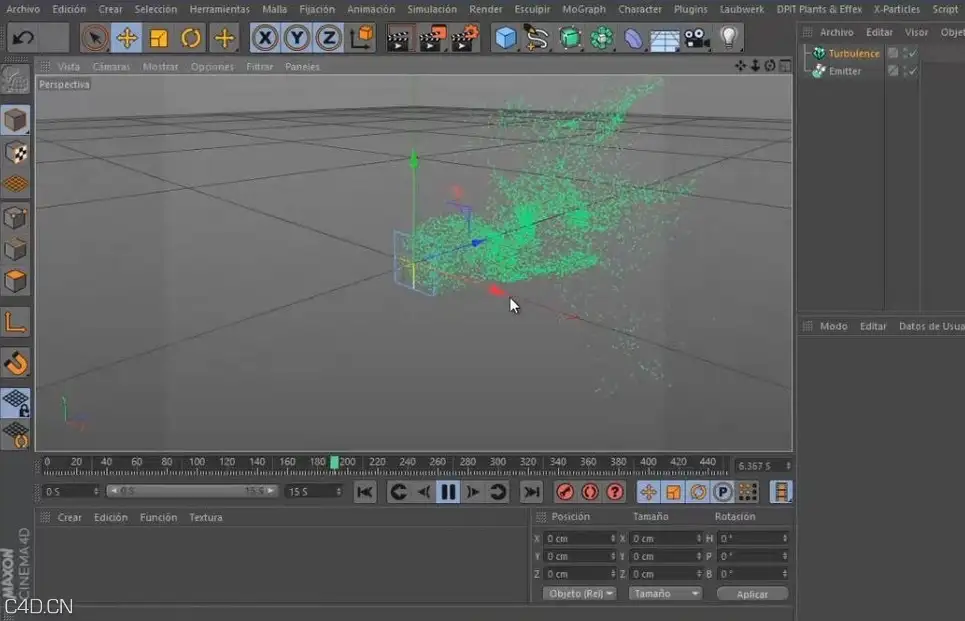Switch the coordinate system icon
The width and height of the screenshot is (965, 621).
(x=361, y=38)
